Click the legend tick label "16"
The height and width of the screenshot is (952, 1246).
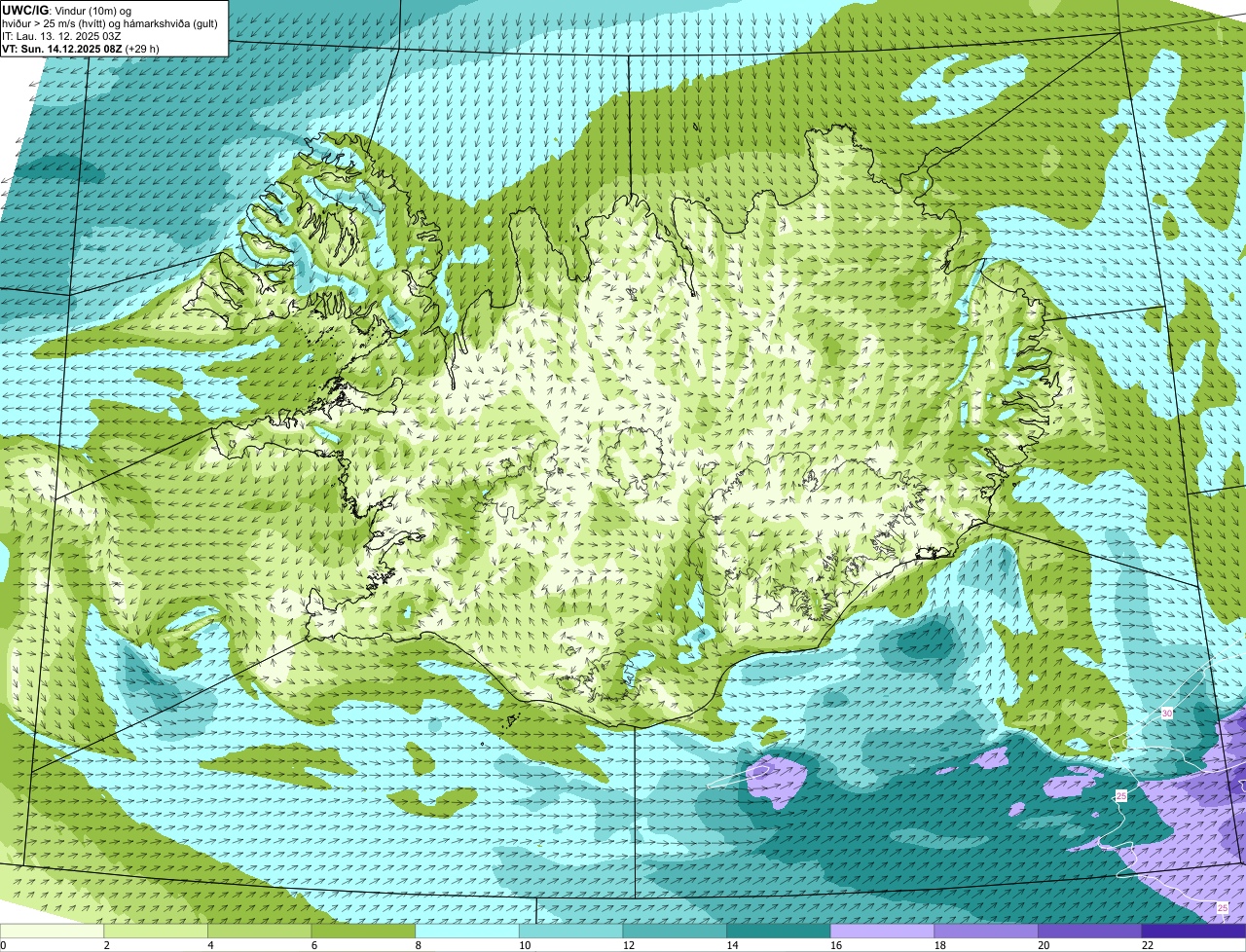[x=836, y=945]
